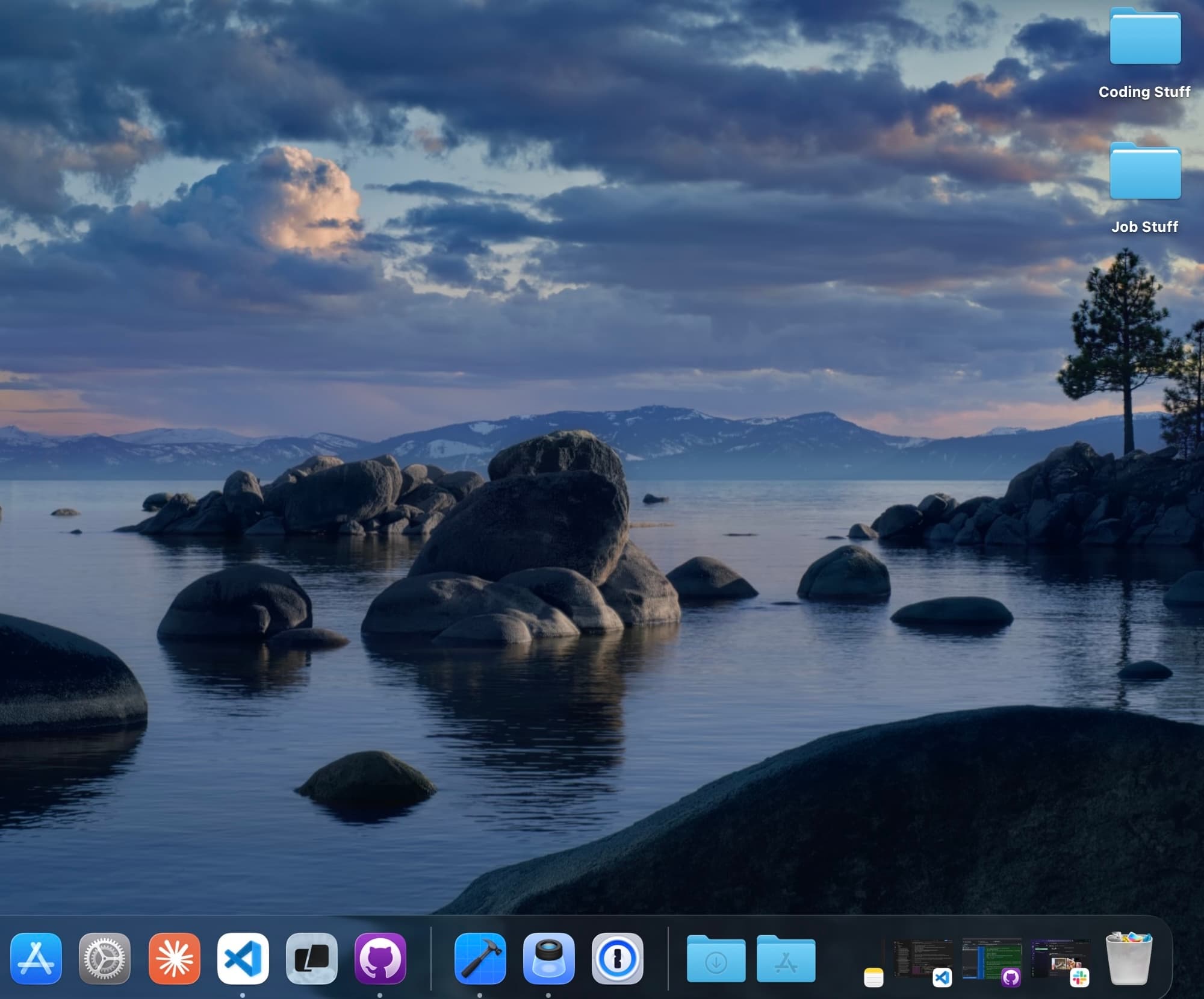
Task: Open the loupe Icon Composer app in dock
Action: [x=548, y=959]
